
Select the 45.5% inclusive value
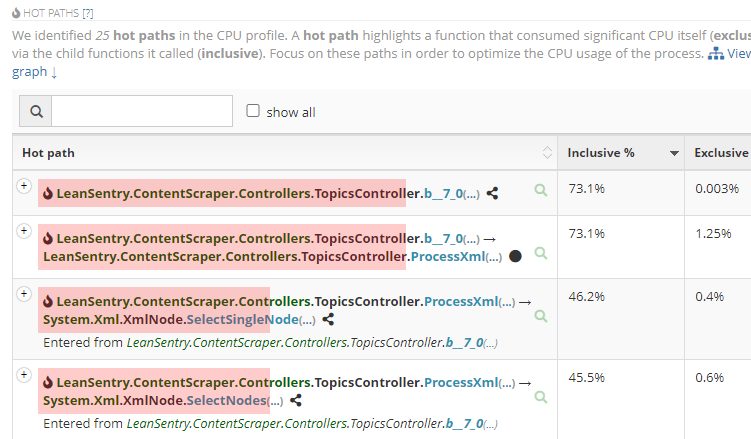tap(587, 377)
